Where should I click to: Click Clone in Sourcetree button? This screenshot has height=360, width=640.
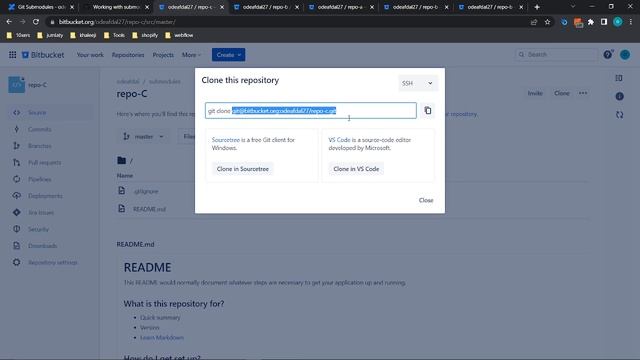tap(242, 169)
